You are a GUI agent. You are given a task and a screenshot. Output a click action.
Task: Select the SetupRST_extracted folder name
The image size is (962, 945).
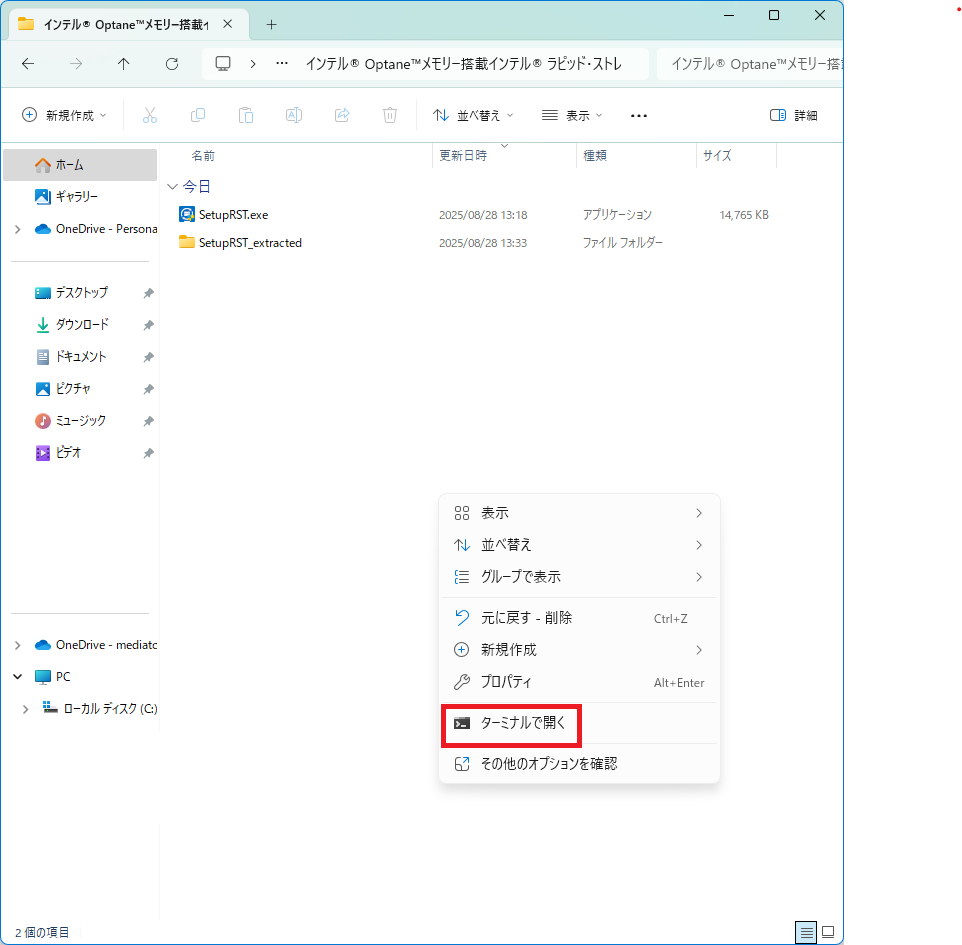tap(250, 243)
